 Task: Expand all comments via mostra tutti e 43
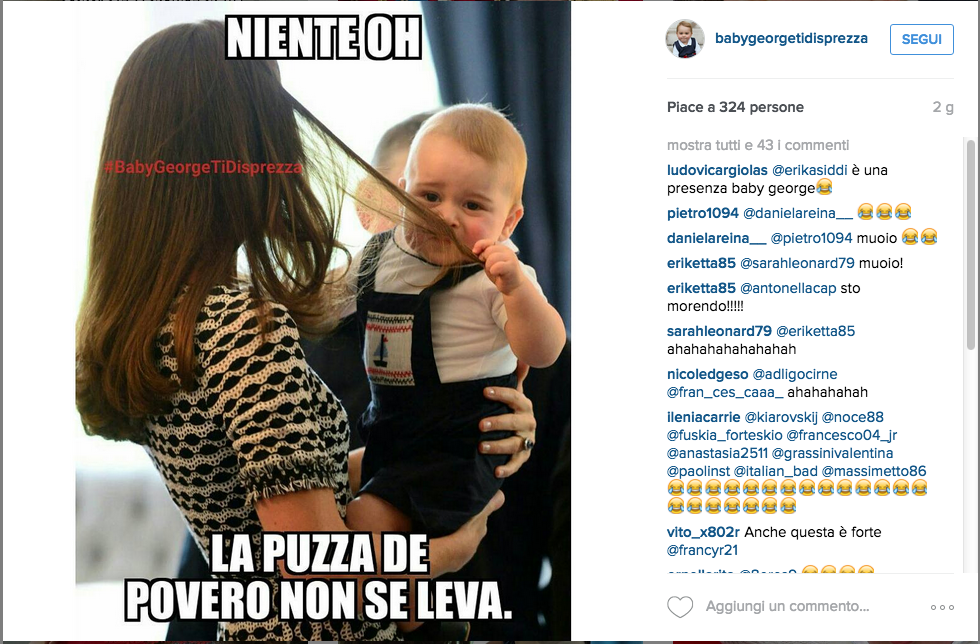pos(758,145)
